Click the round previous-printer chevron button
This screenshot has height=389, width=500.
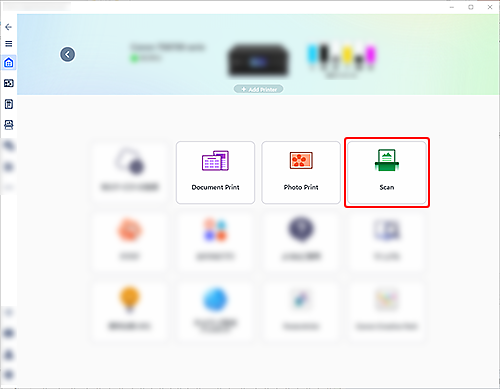pos(67,54)
